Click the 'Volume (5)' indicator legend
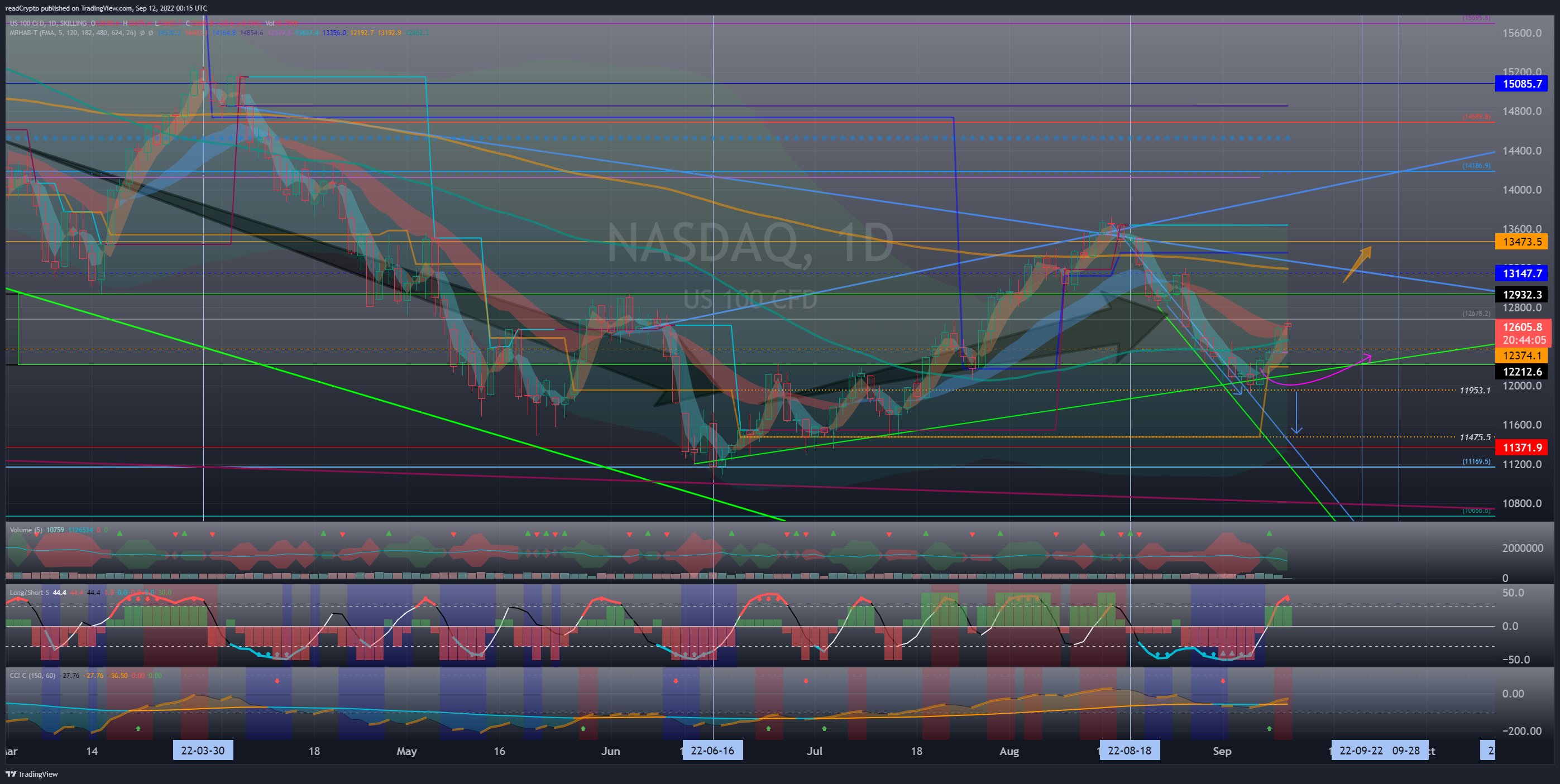Image resolution: width=1560 pixels, height=784 pixels. click(x=26, y=530)
